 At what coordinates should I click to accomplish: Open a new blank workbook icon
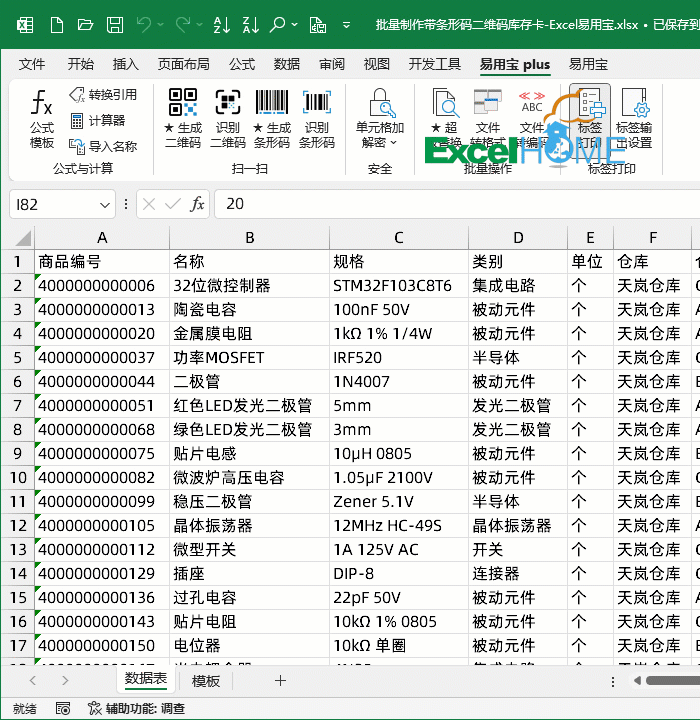[56, 24]
